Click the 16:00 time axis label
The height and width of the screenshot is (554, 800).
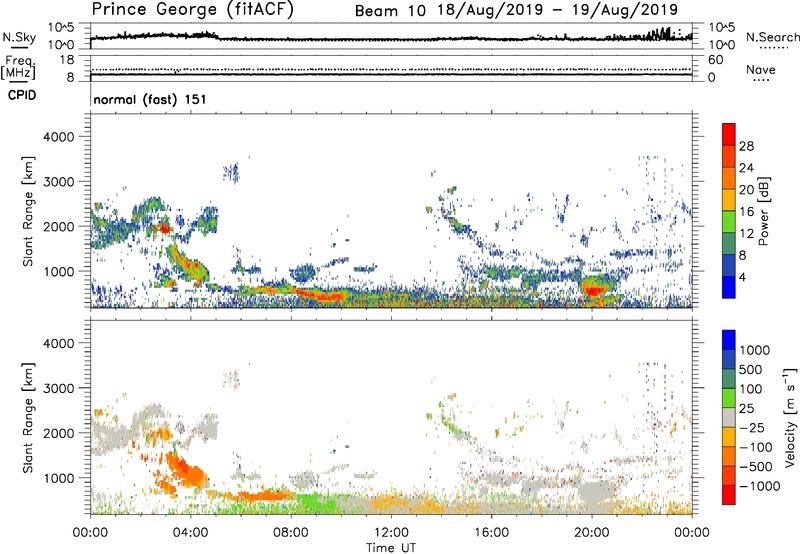(491, 533)
